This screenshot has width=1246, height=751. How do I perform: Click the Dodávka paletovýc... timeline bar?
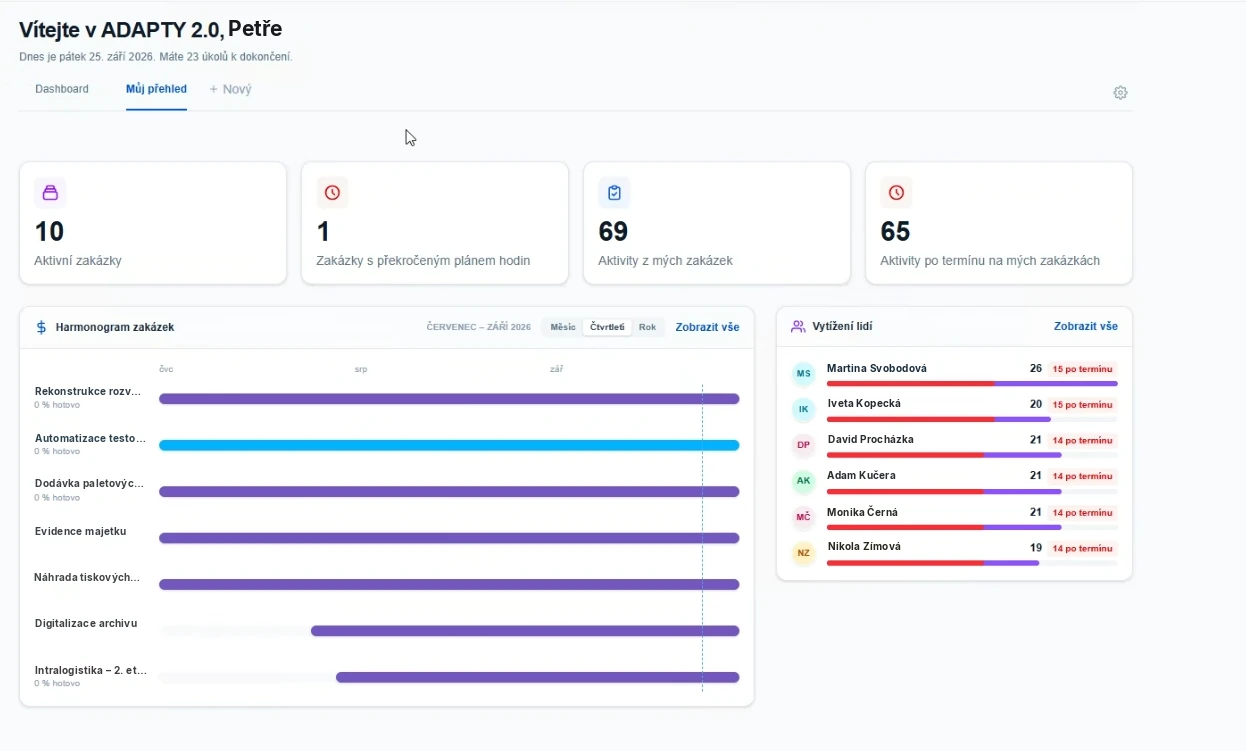pos(449,492)
